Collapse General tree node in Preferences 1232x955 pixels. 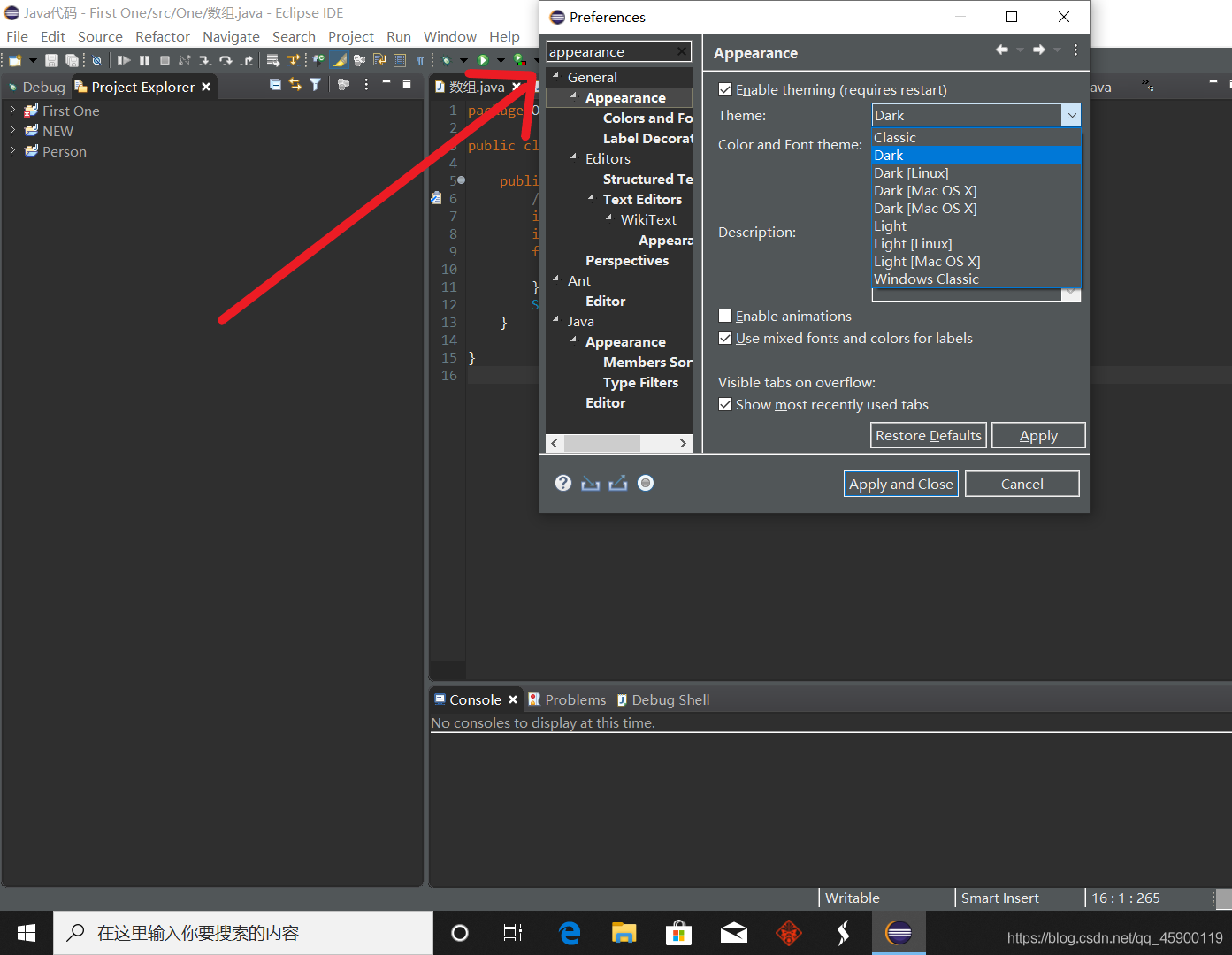555,76
